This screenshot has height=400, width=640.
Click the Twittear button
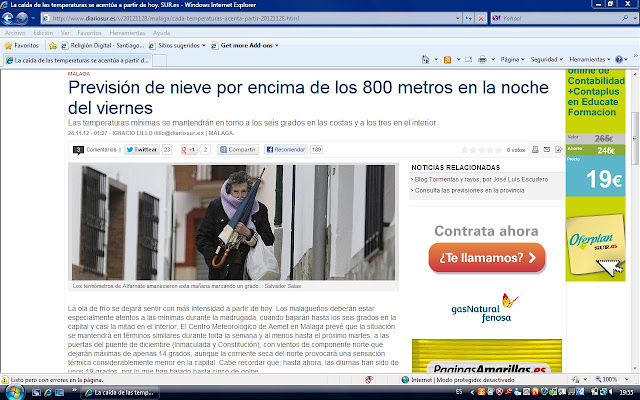[x=141, y=150]
